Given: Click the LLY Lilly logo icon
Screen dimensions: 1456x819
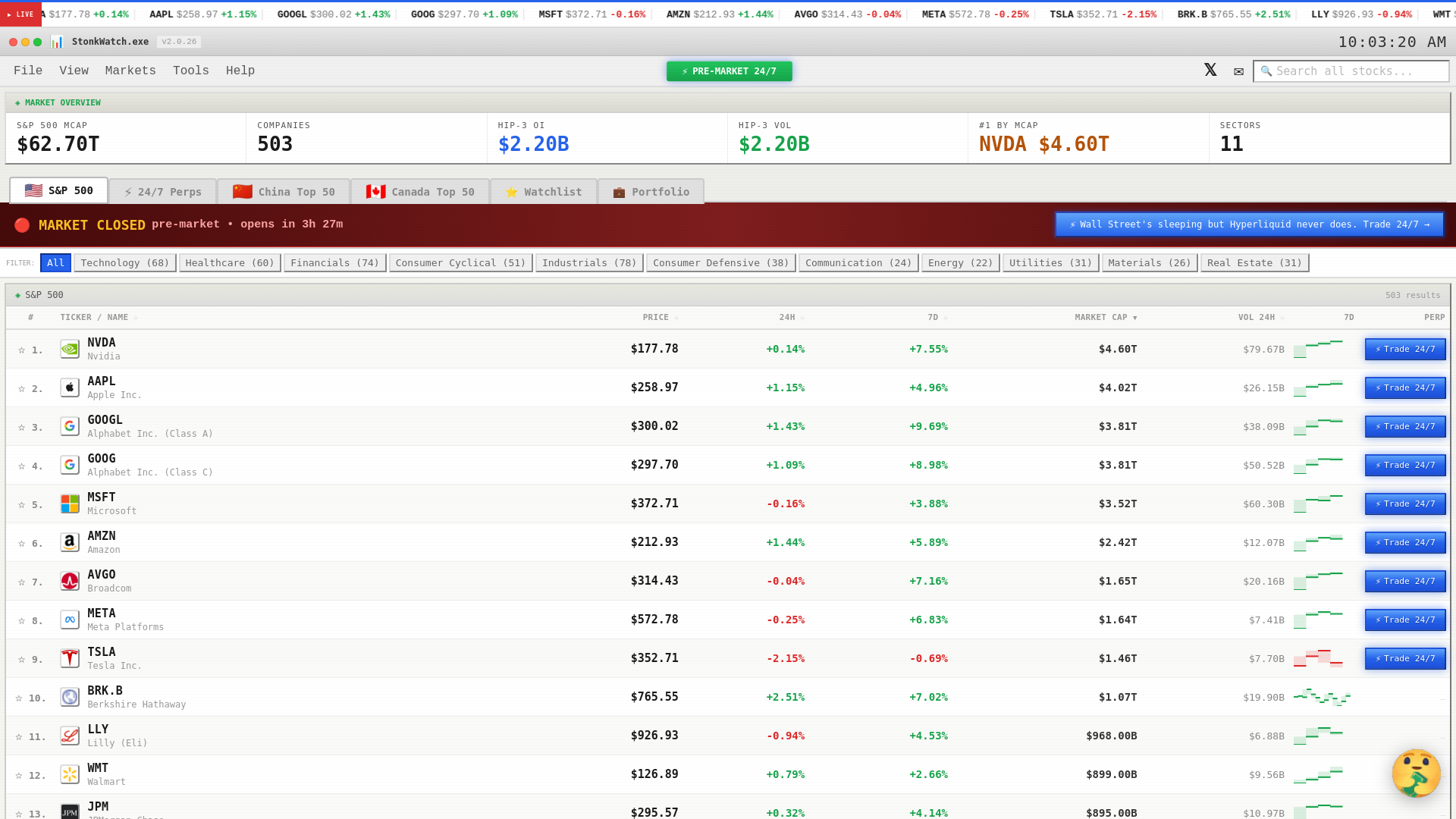Looking at the screenshot, I should (x=70, y=736).
